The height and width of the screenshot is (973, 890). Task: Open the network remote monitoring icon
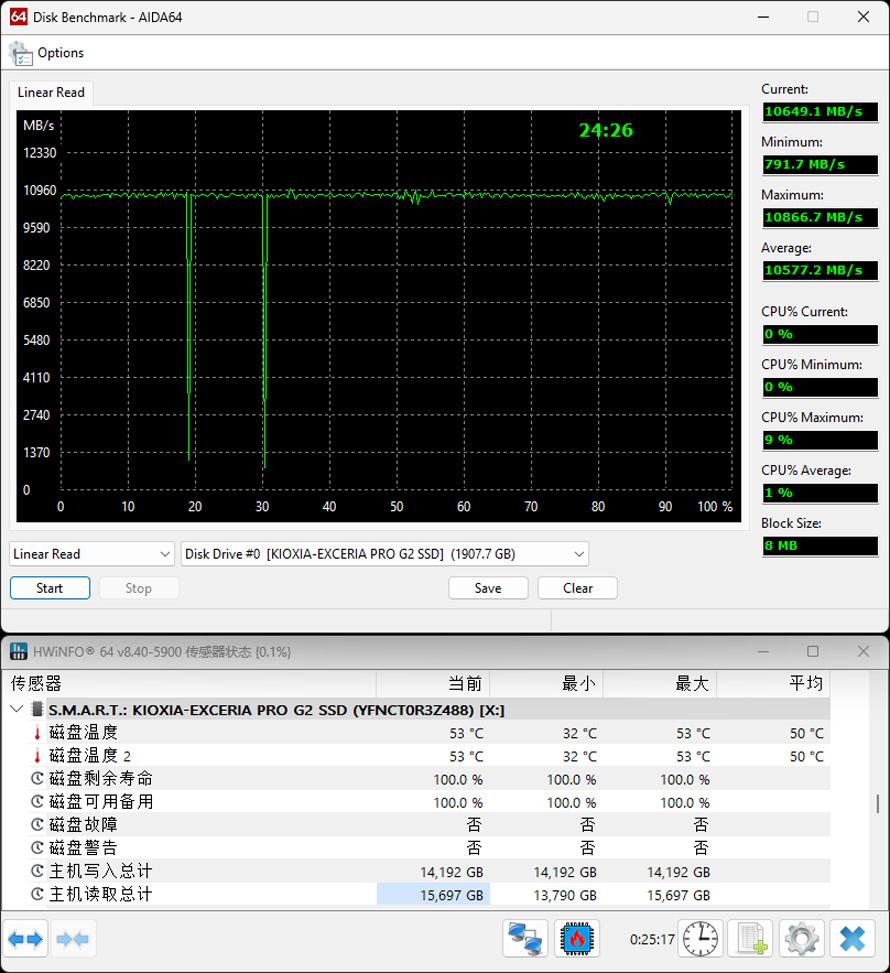(525, 939)
